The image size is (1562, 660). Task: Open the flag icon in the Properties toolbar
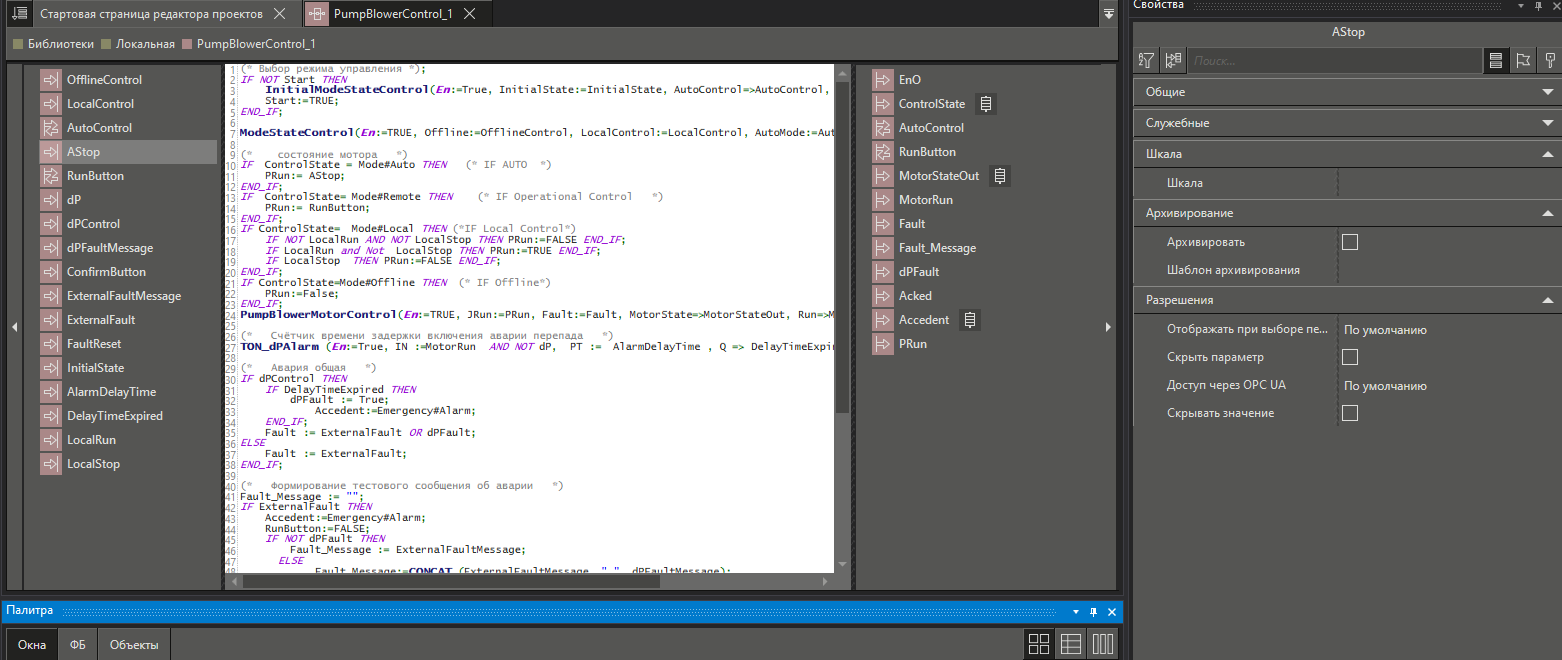[x=1523, y=60]
